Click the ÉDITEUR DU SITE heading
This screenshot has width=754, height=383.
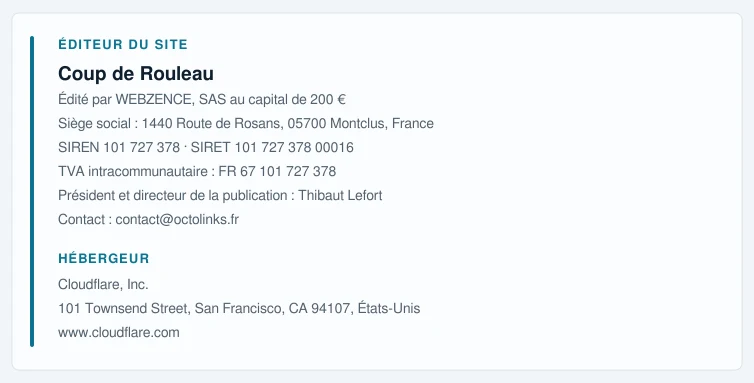click(x=123, y=44)
